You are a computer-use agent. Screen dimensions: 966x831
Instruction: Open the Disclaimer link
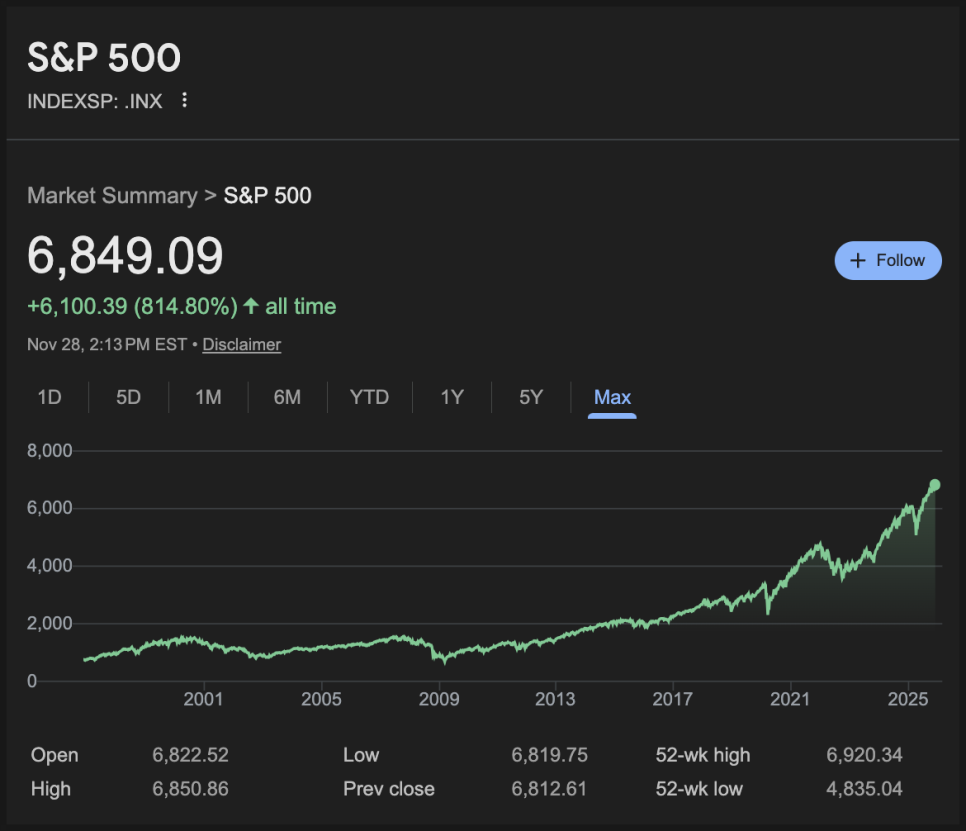[x=241, y=345]
